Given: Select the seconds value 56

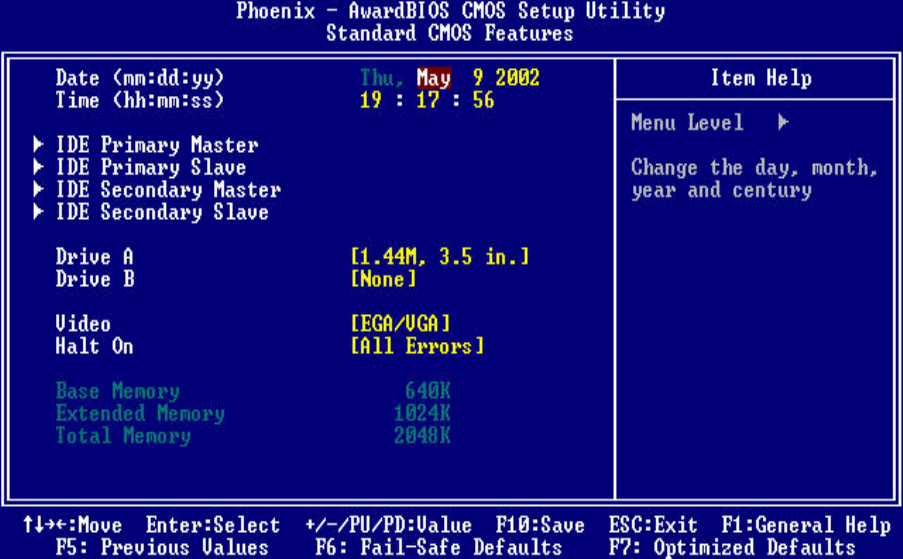Looking at the screenshot, I should [x=484, y=100].
